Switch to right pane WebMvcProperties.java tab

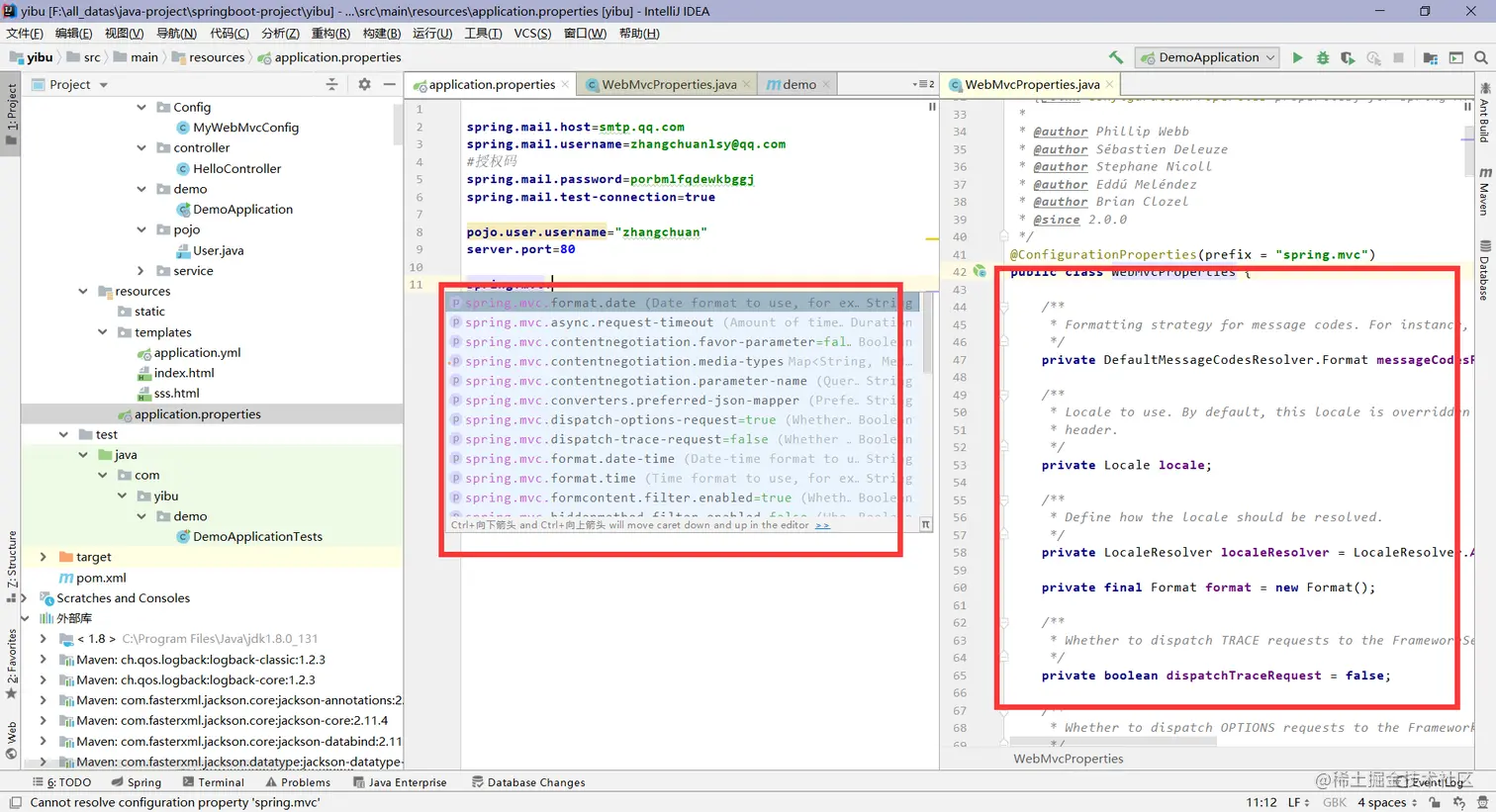(1032, 84)
